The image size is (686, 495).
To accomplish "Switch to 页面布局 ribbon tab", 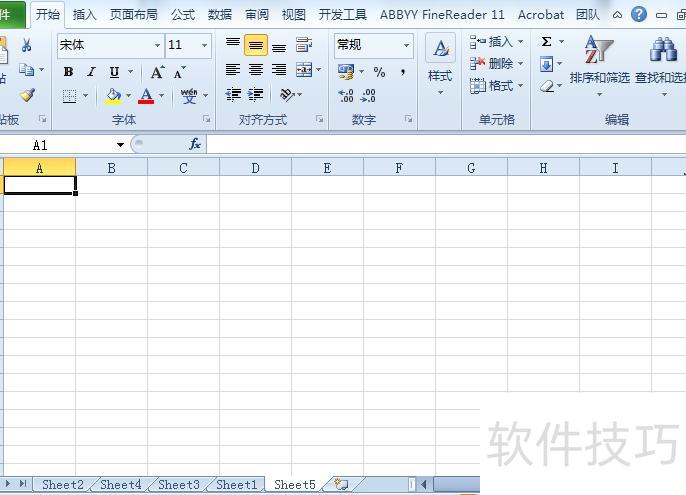I will tap(133, 15).
